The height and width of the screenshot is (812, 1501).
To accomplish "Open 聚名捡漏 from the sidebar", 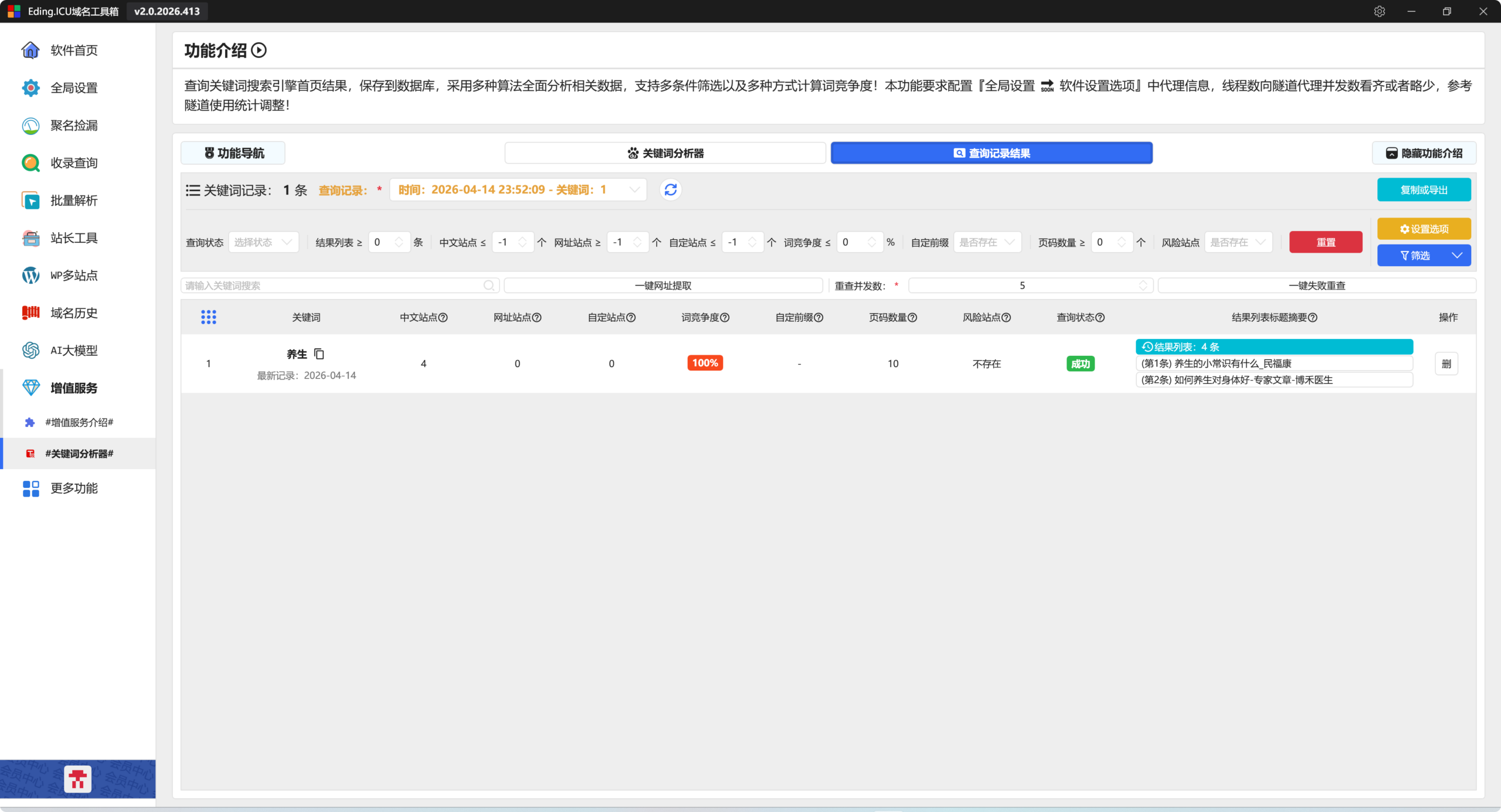I will [x=74, y=125].
